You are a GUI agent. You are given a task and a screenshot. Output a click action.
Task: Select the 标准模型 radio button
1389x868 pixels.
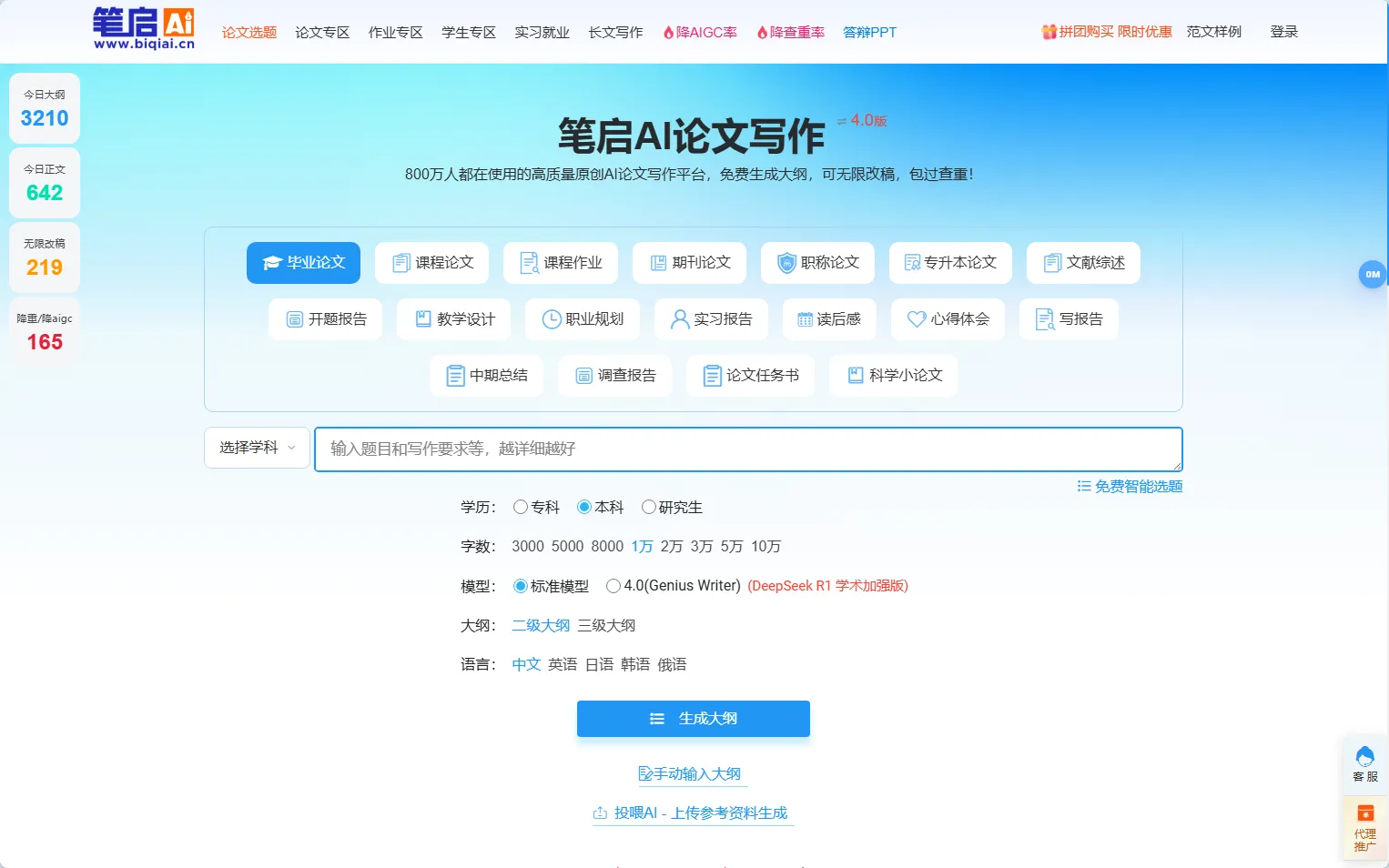pyautogui.click(x=521, y=586)
